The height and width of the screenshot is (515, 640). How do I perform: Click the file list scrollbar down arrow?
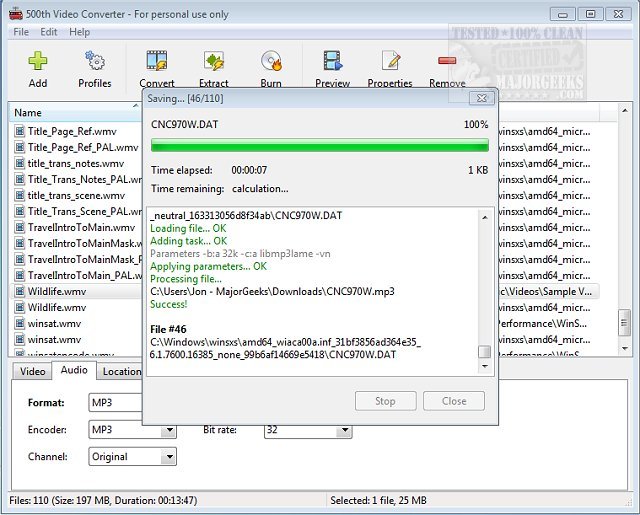[x=624, y=348]
